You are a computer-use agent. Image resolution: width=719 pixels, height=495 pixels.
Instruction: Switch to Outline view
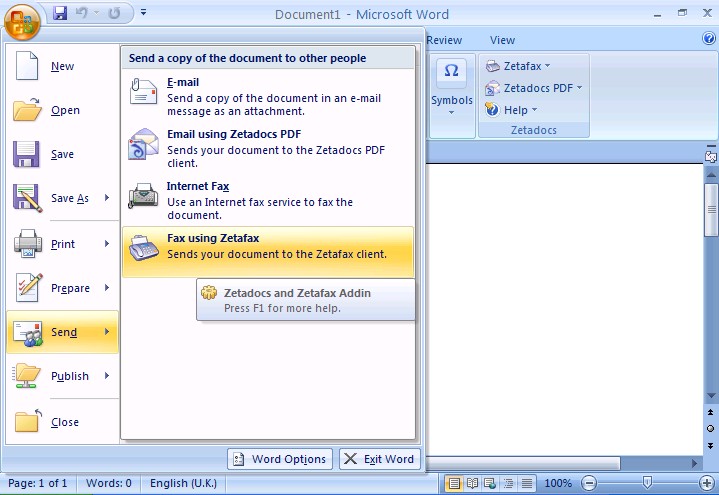click(509, 483)
